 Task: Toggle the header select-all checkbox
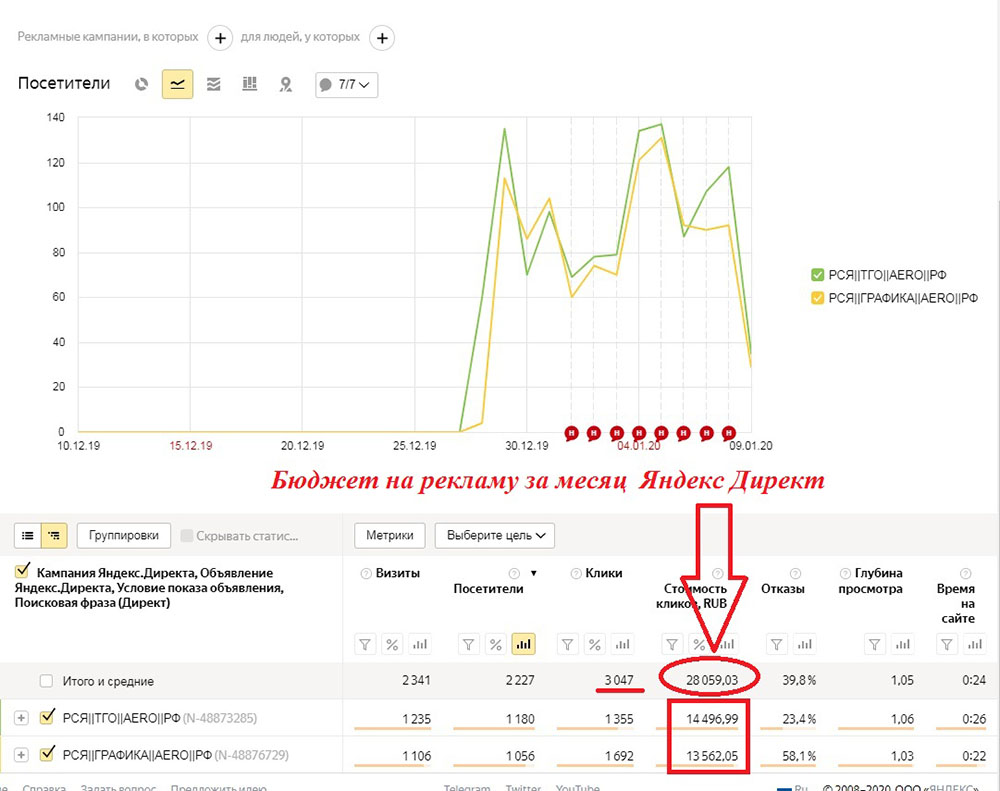[23, 570]
